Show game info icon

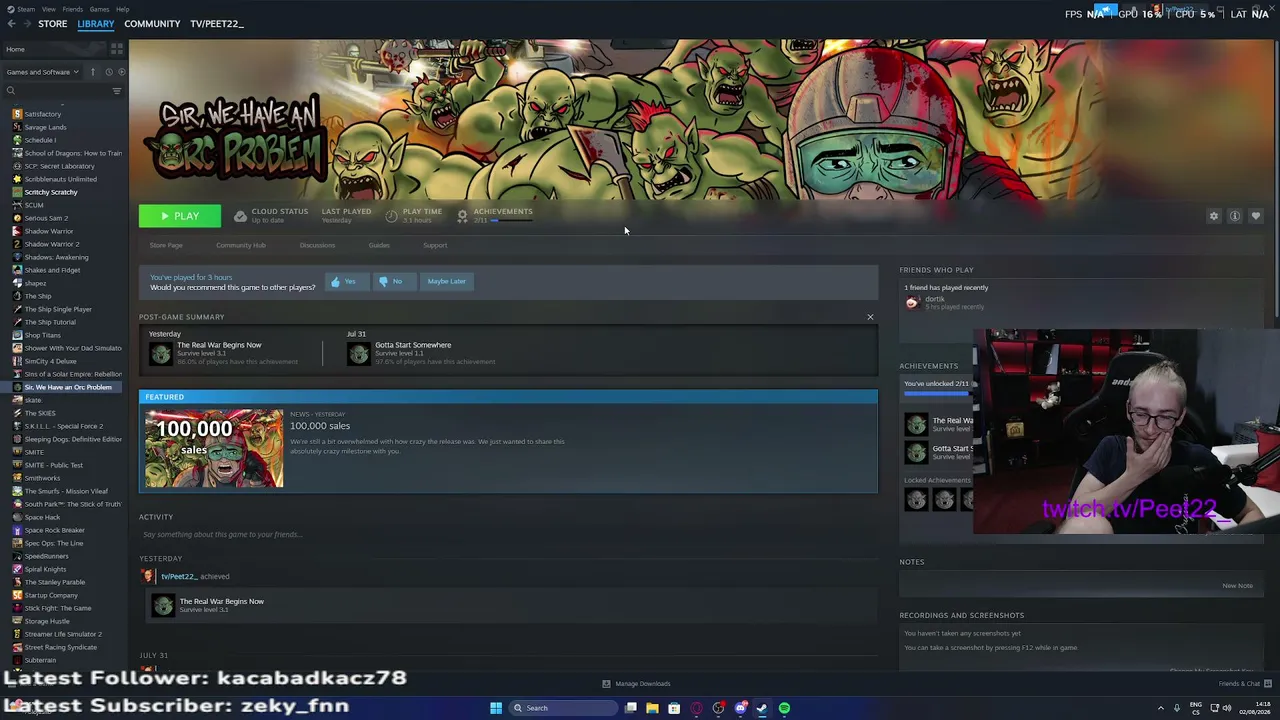[1235, 216]
